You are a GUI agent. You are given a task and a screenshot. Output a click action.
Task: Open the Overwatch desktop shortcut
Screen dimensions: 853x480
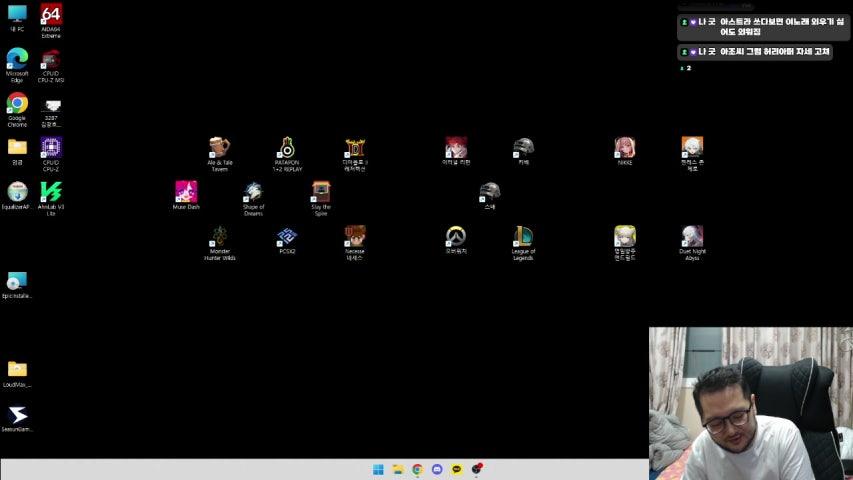pyautogui.click(x=456, y=236)
